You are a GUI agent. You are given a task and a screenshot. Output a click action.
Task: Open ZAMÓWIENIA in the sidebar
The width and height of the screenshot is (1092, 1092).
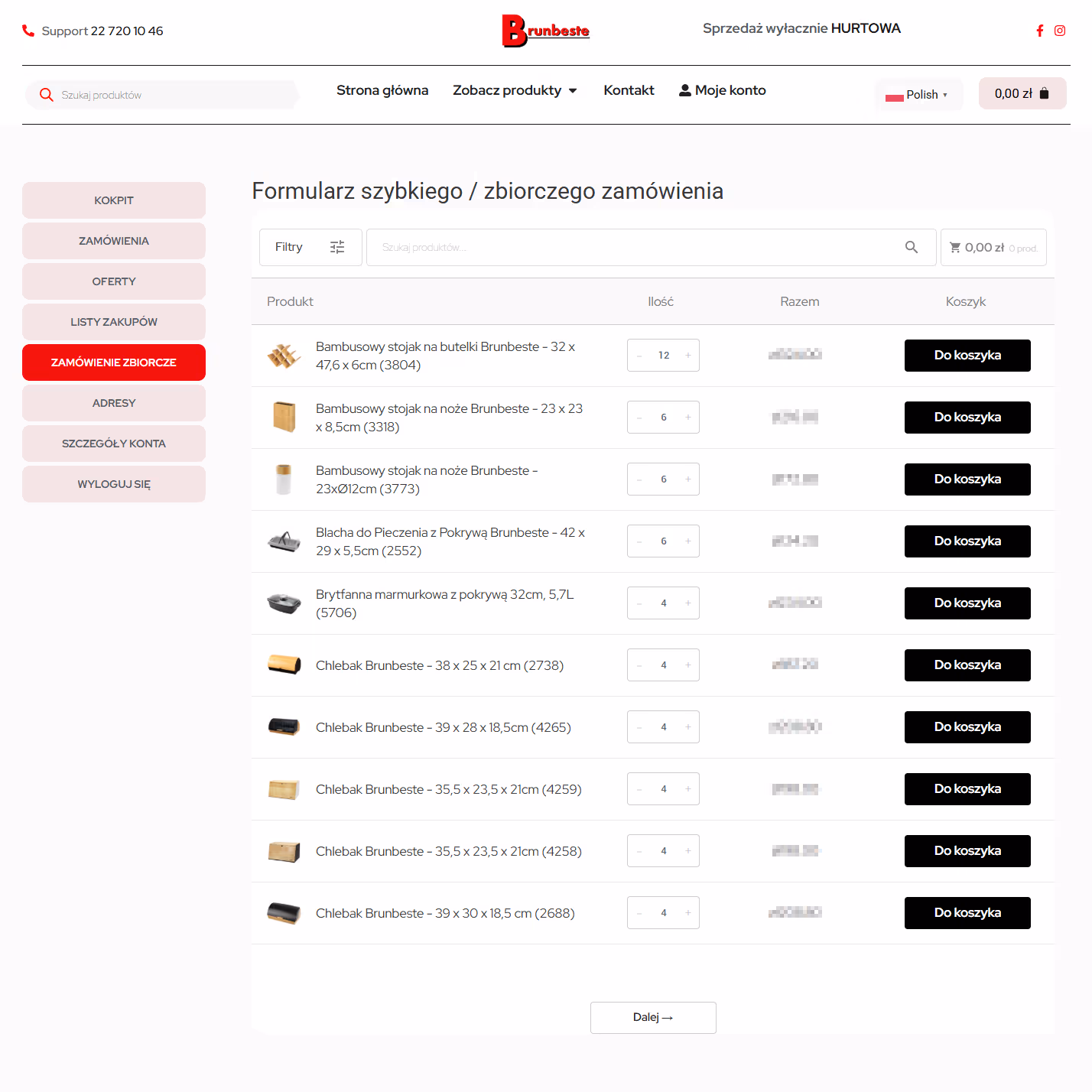(114, 241)
